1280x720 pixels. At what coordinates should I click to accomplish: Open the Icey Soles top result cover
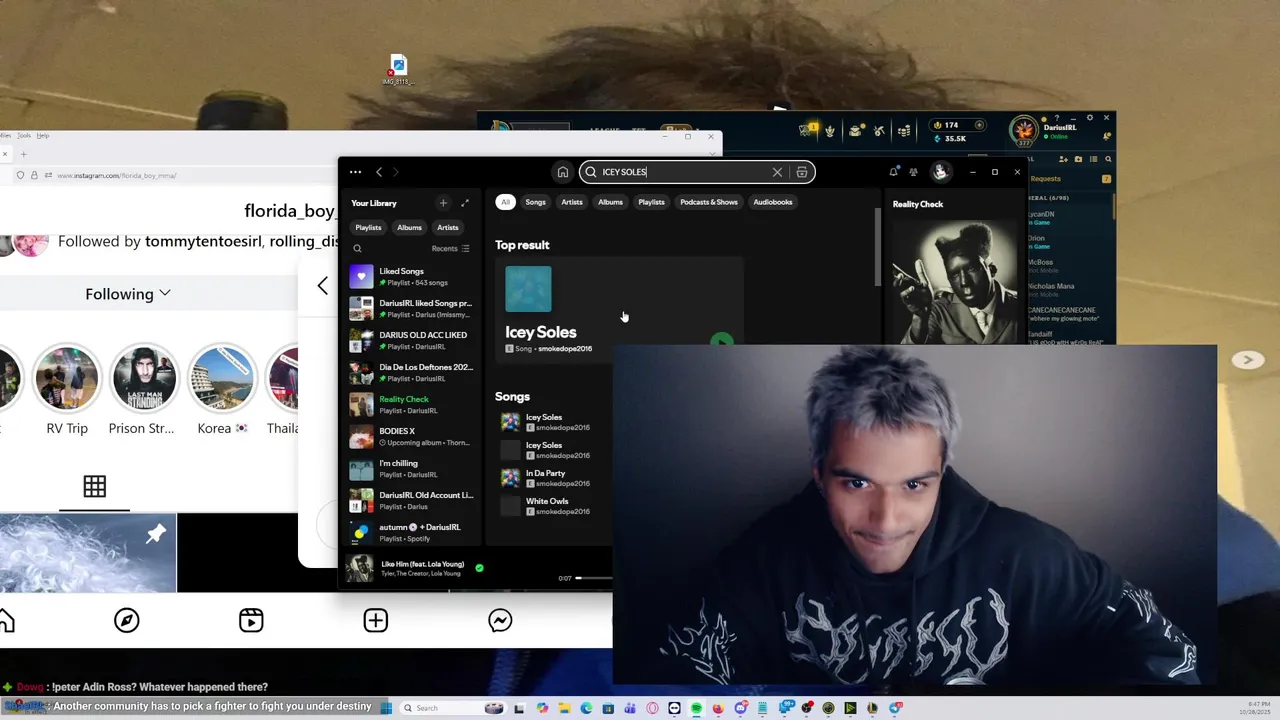click(528, 289)
